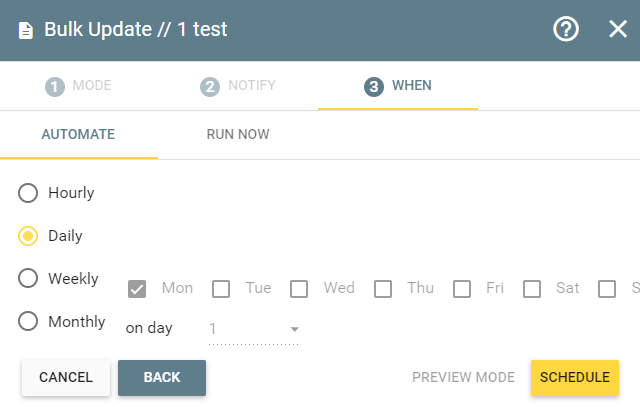Tick the Tue checkbox
Screen dimensions: 640x407
click(221, 289)
